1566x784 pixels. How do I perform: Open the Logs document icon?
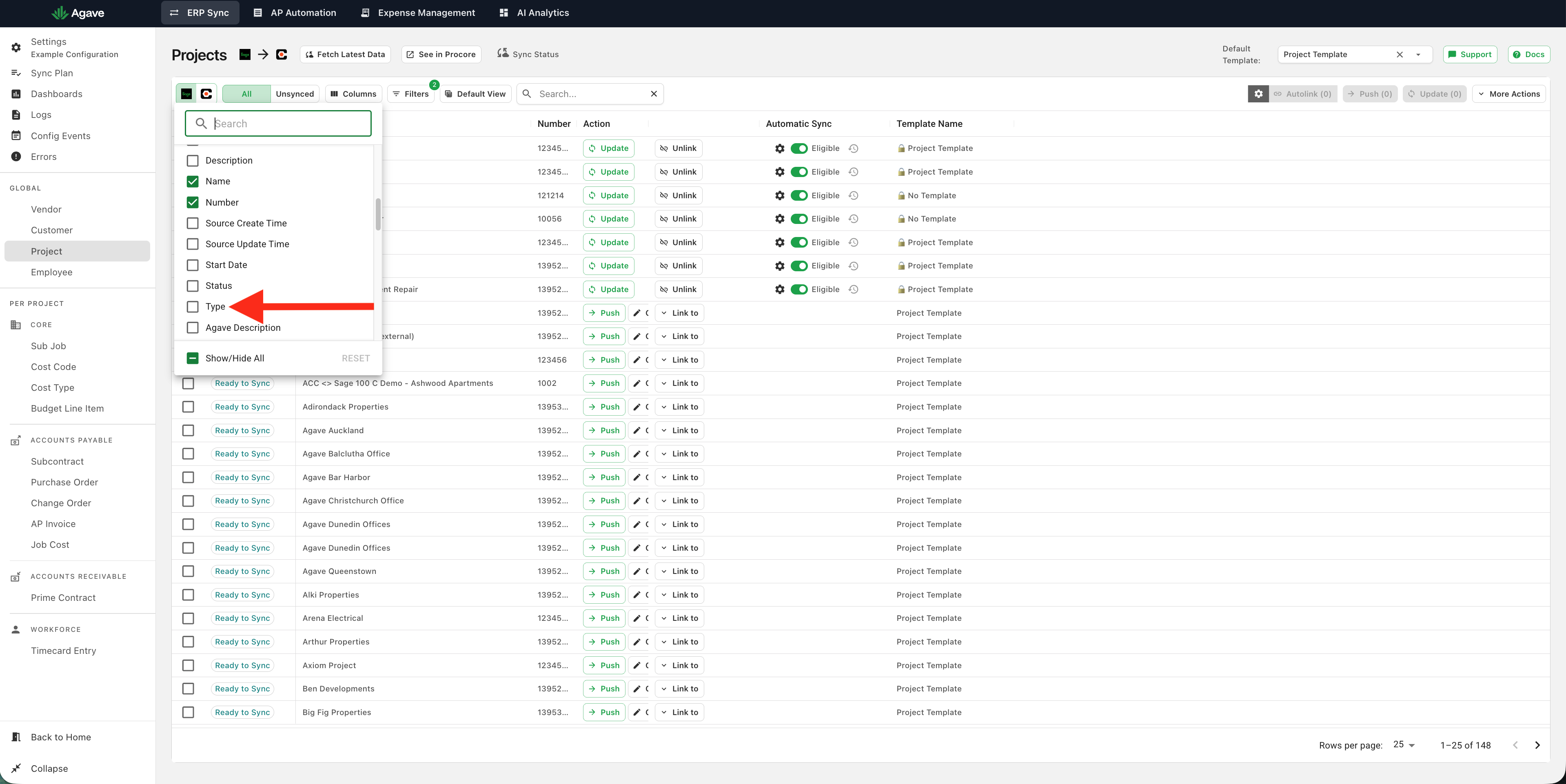(x=16, y=115)
